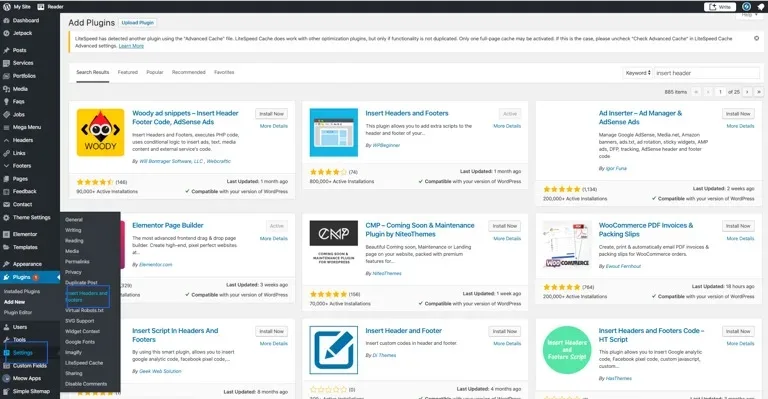Viewport: 768px width, 399px height.
Task: Open the Tools wrench icon in sidebar
Action: 6,340
